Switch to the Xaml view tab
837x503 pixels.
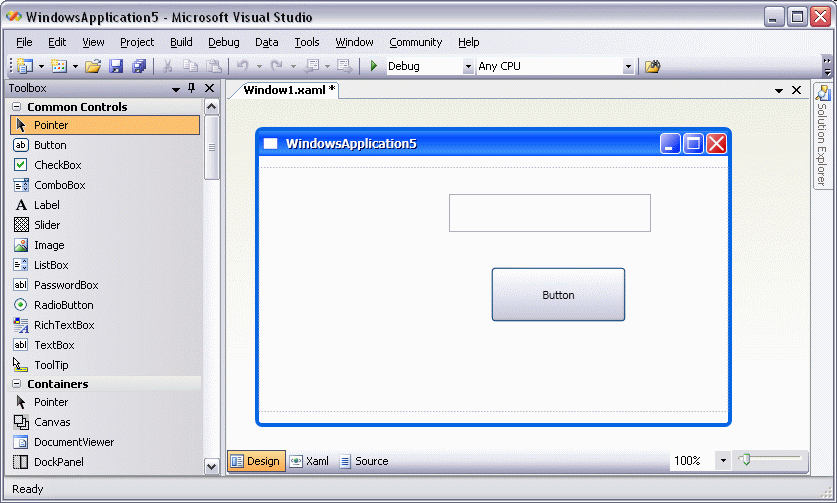click(310, 461)
